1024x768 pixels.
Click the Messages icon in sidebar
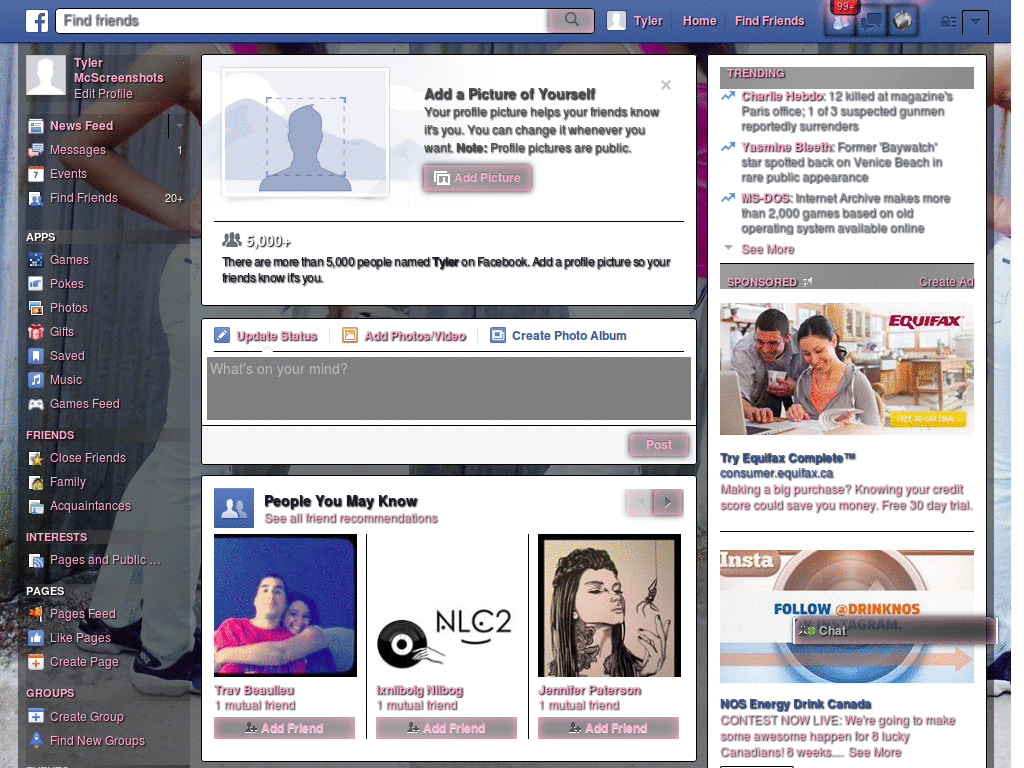pyautogui.click(x=36, y=150)
